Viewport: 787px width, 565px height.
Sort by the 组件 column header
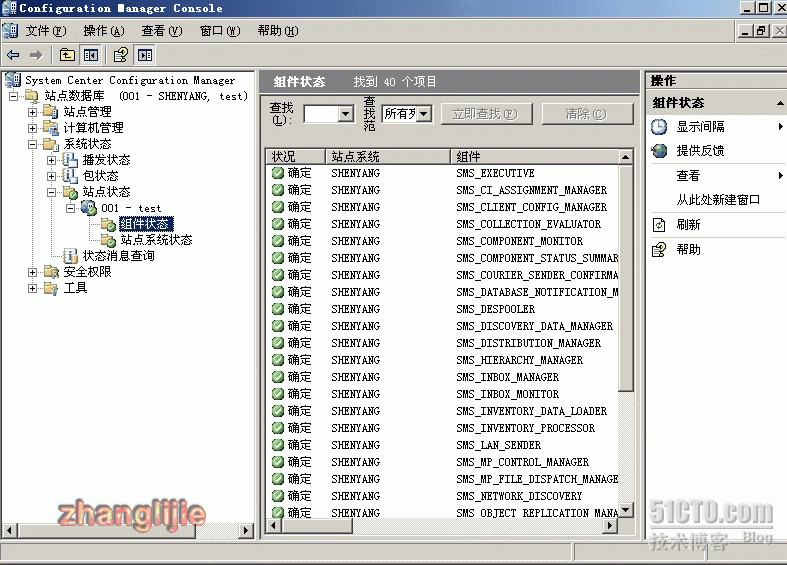point(535,157)
